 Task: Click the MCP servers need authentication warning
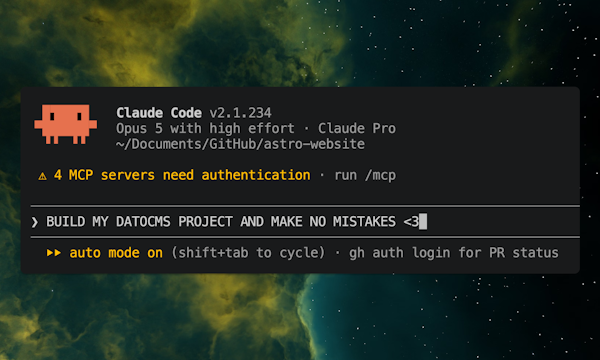[182, 175]
